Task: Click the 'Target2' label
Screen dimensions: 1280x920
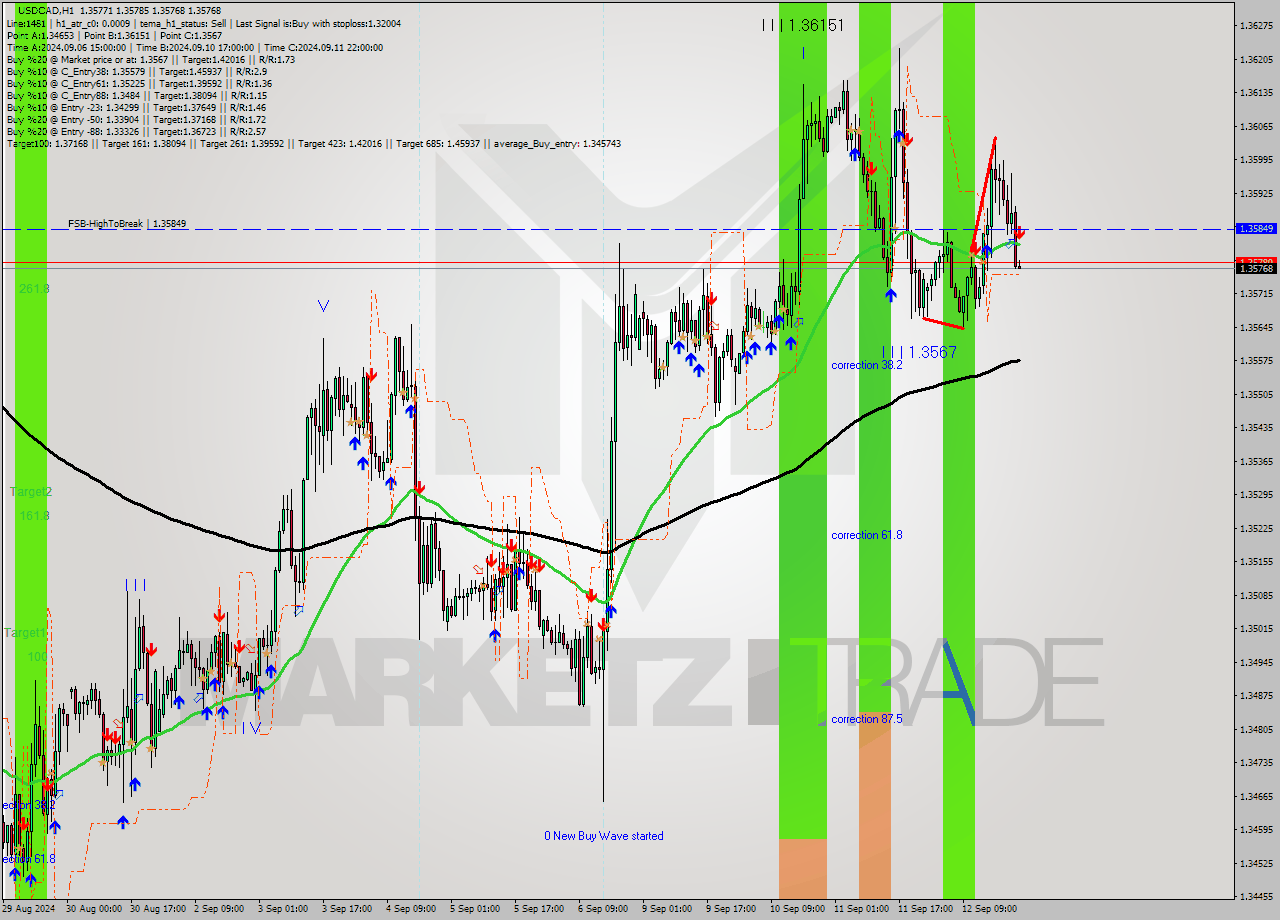Action: coord(31,492)
